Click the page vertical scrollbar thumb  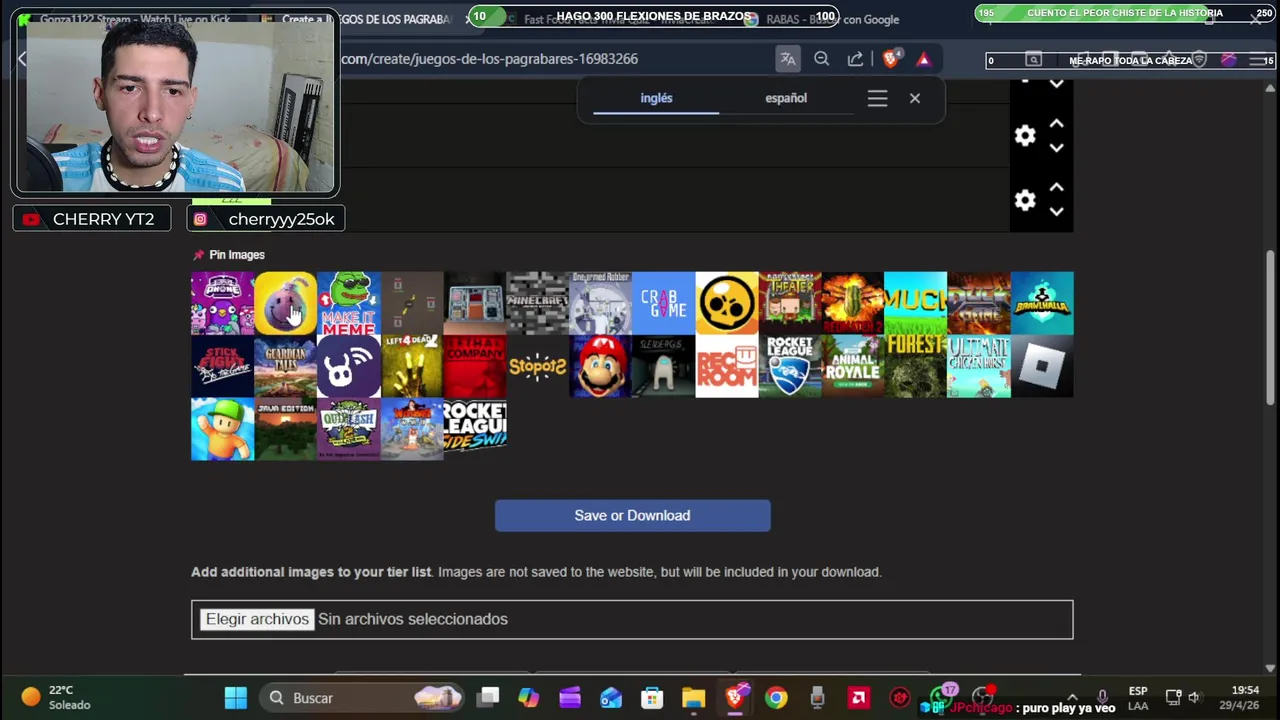point(1271,327)
